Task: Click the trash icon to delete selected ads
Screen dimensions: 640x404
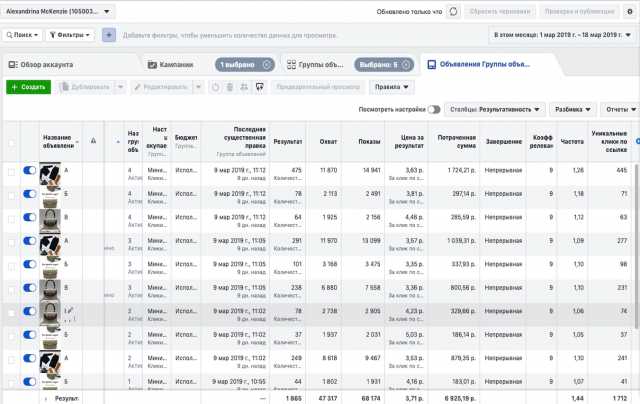Action: [x=231, y=87]
